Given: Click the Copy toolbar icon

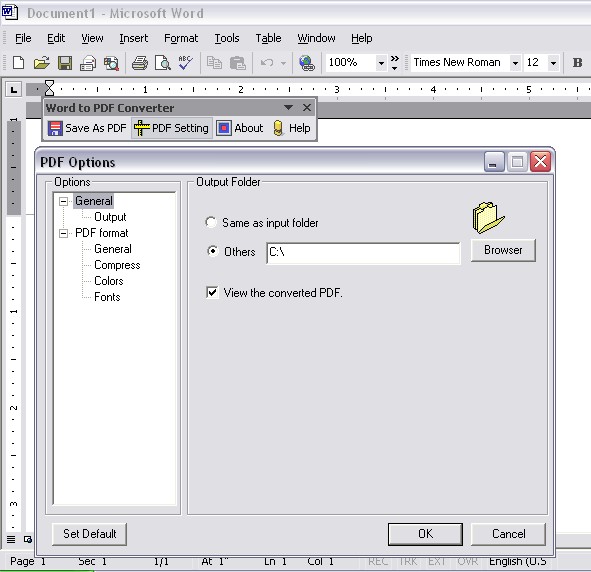Looking at the screenshot, I should coord(214,63).
